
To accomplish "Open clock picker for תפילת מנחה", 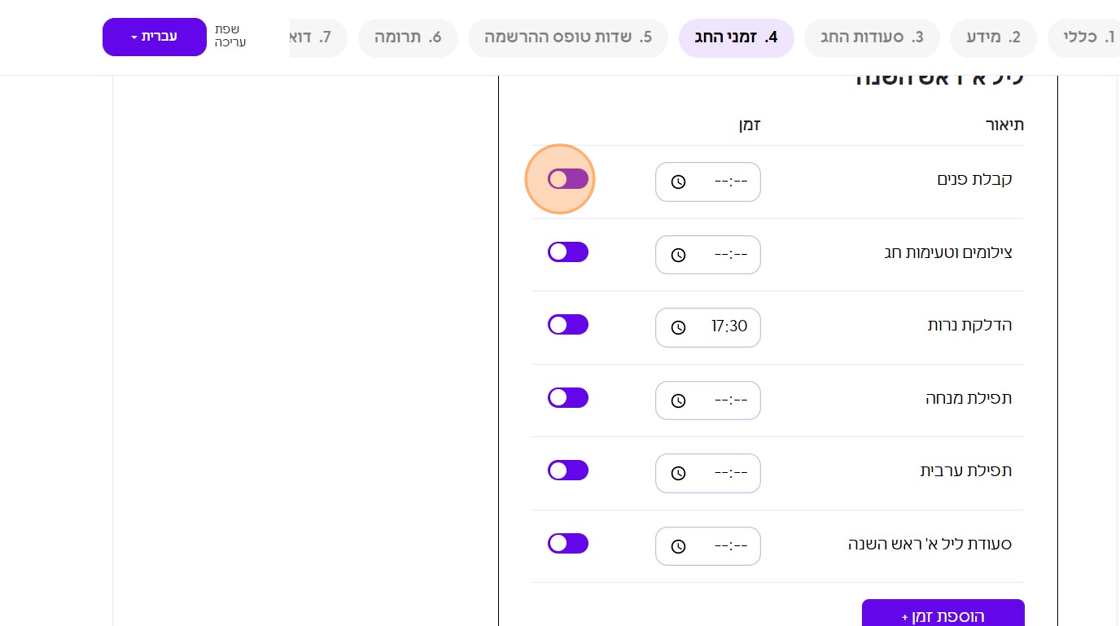I will pyautogui.click(x=678, y=401).
